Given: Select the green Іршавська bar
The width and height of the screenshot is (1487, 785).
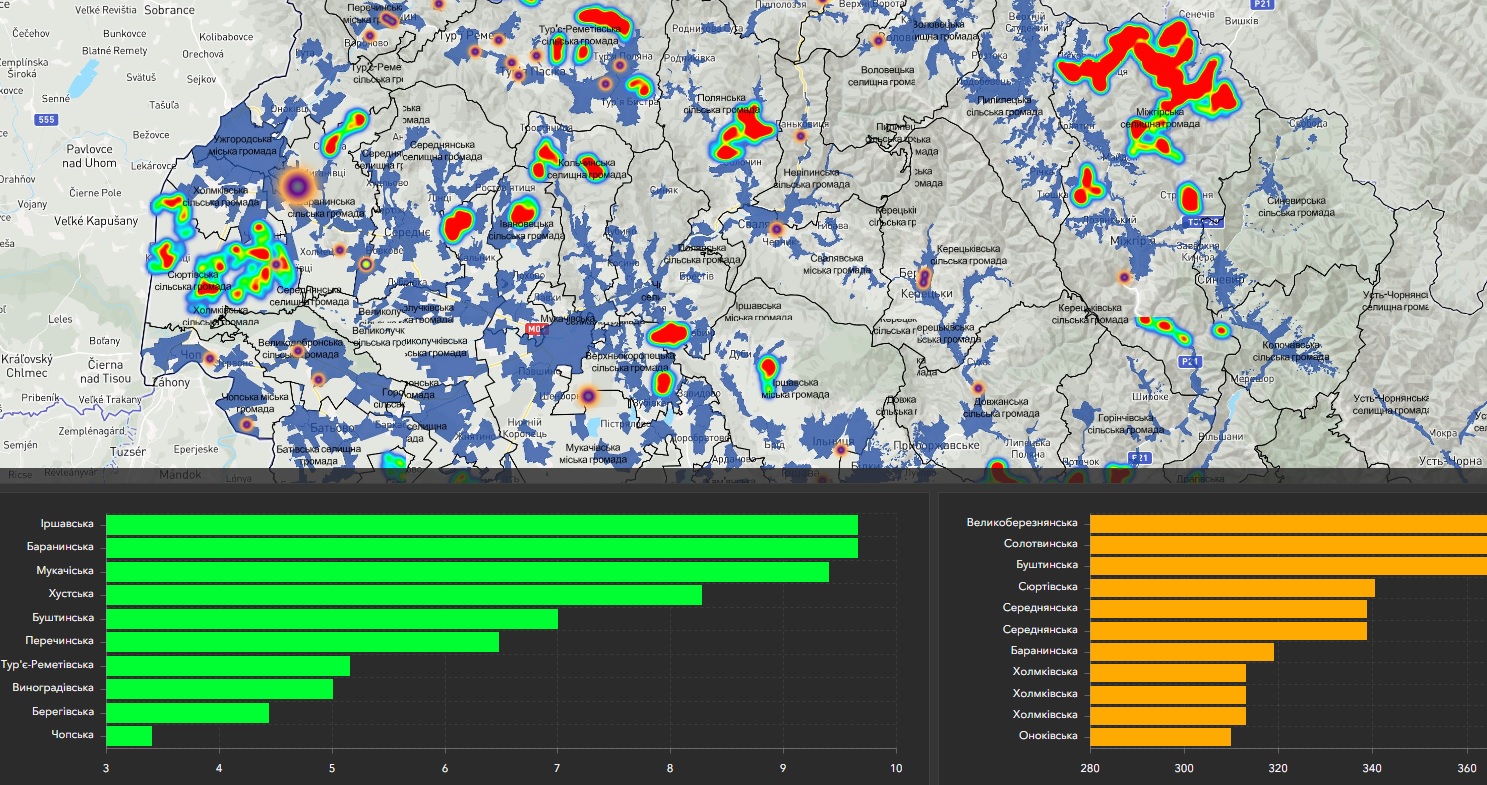Looking at the screenshot, I should tap(482, 525).
